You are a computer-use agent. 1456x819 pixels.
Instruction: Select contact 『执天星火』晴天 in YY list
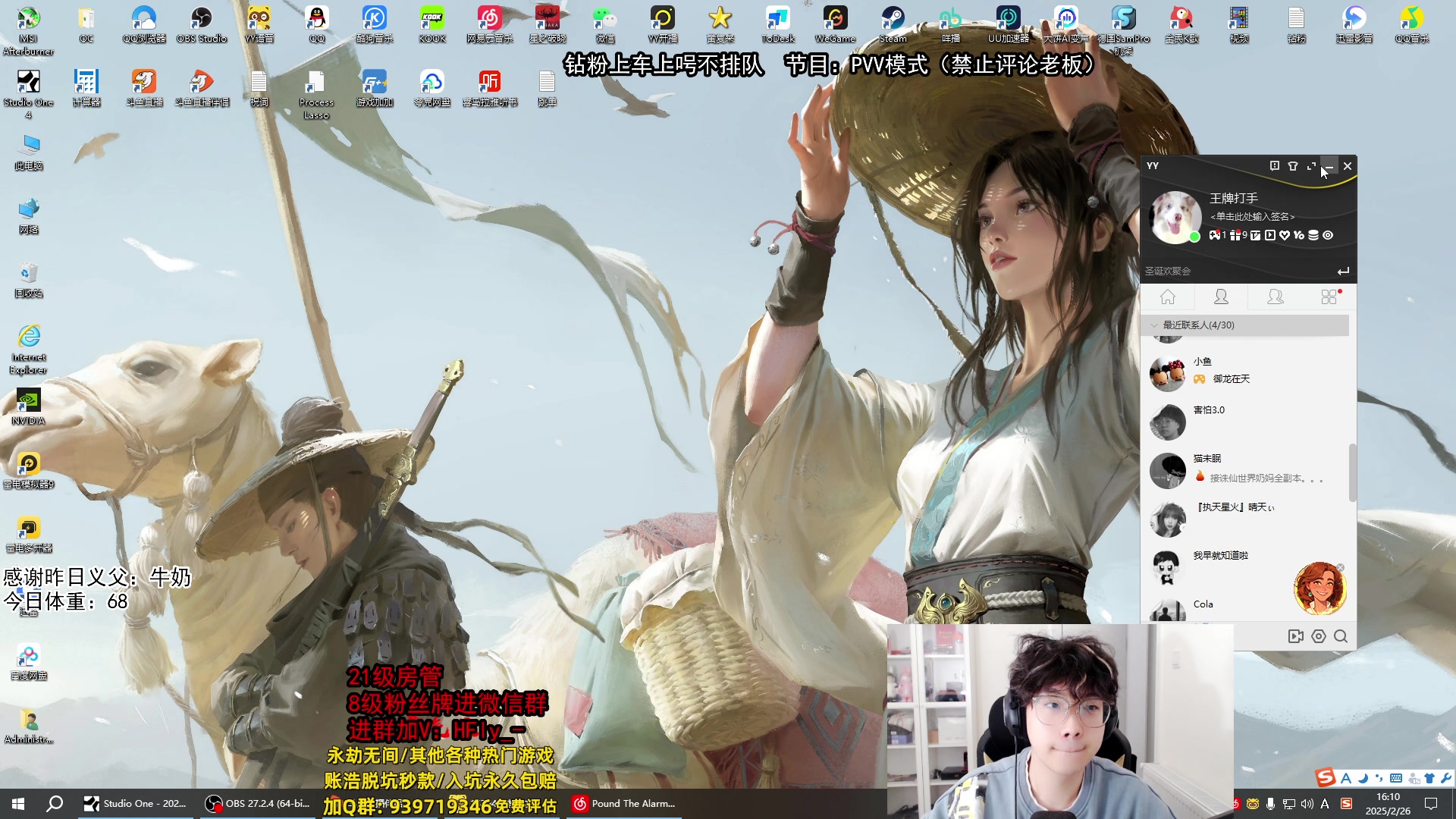coord(1245,519)
